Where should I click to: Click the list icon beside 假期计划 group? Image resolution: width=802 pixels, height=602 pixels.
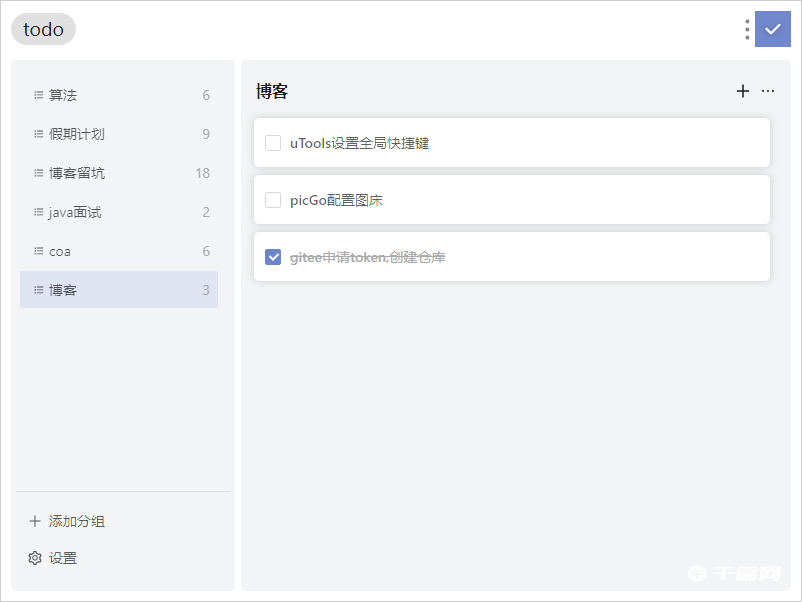[x=37, y=133]
